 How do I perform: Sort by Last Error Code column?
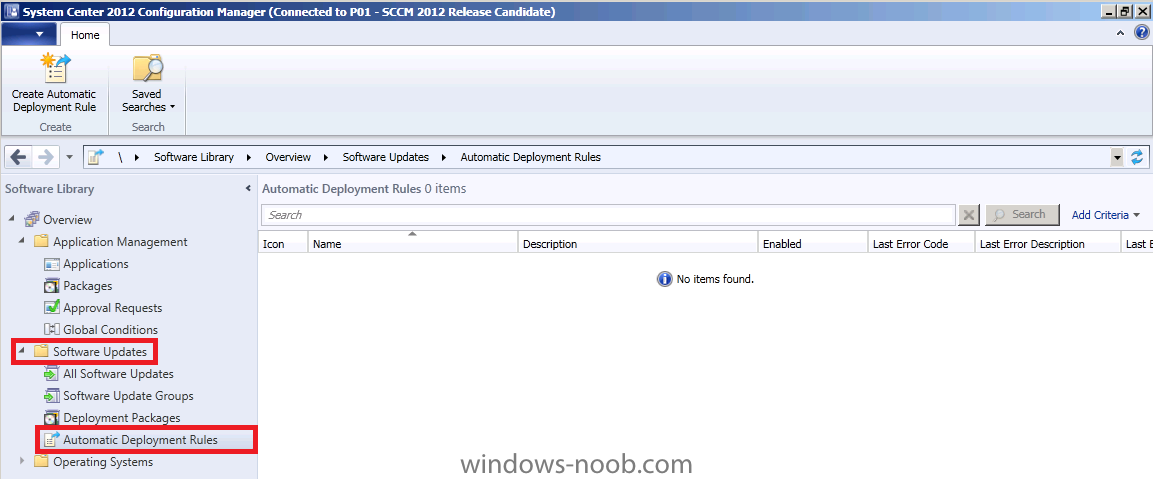pyautogui.click(x=921, y=244)
